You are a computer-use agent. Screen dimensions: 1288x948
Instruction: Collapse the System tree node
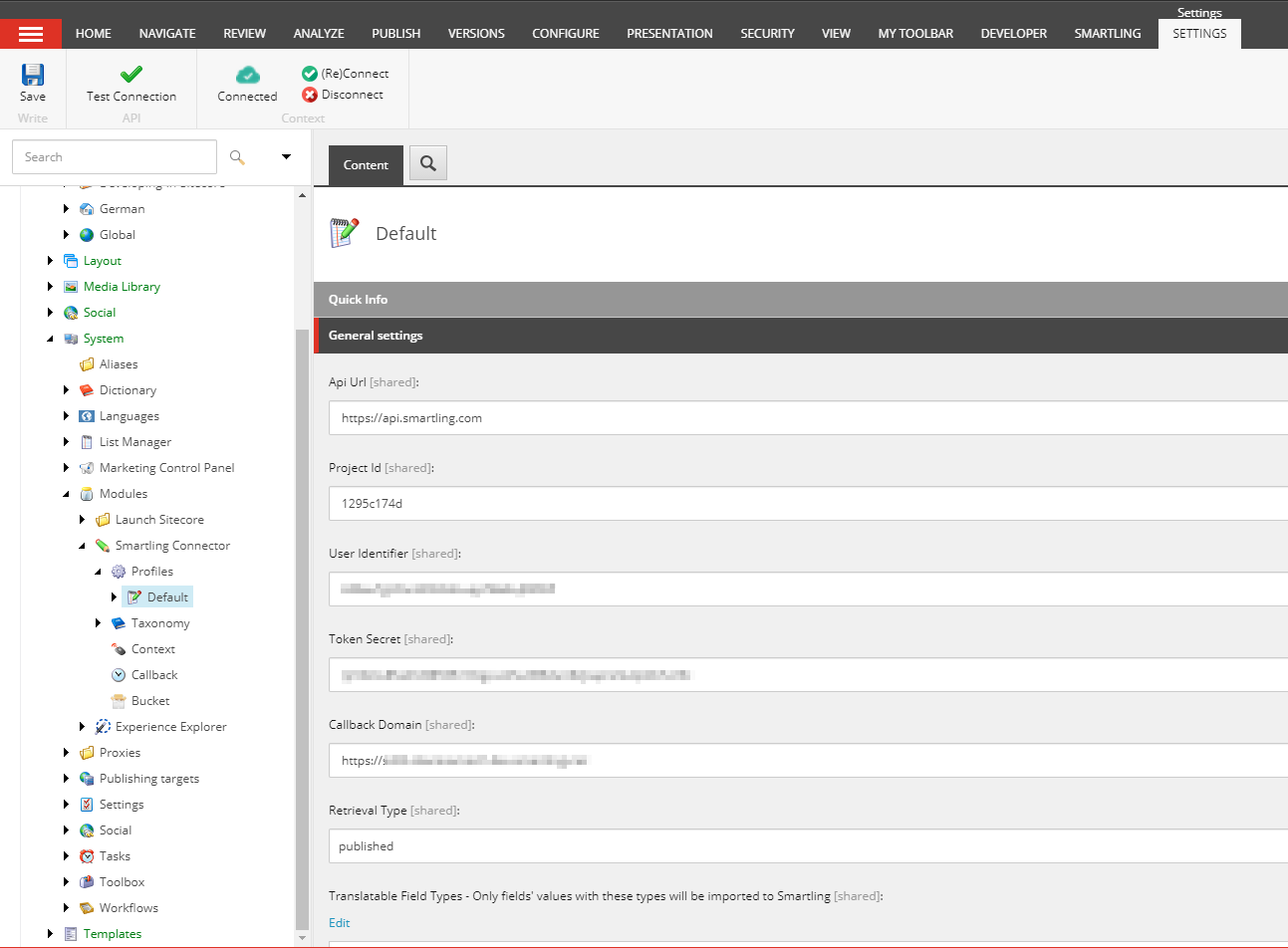[50, 339]
